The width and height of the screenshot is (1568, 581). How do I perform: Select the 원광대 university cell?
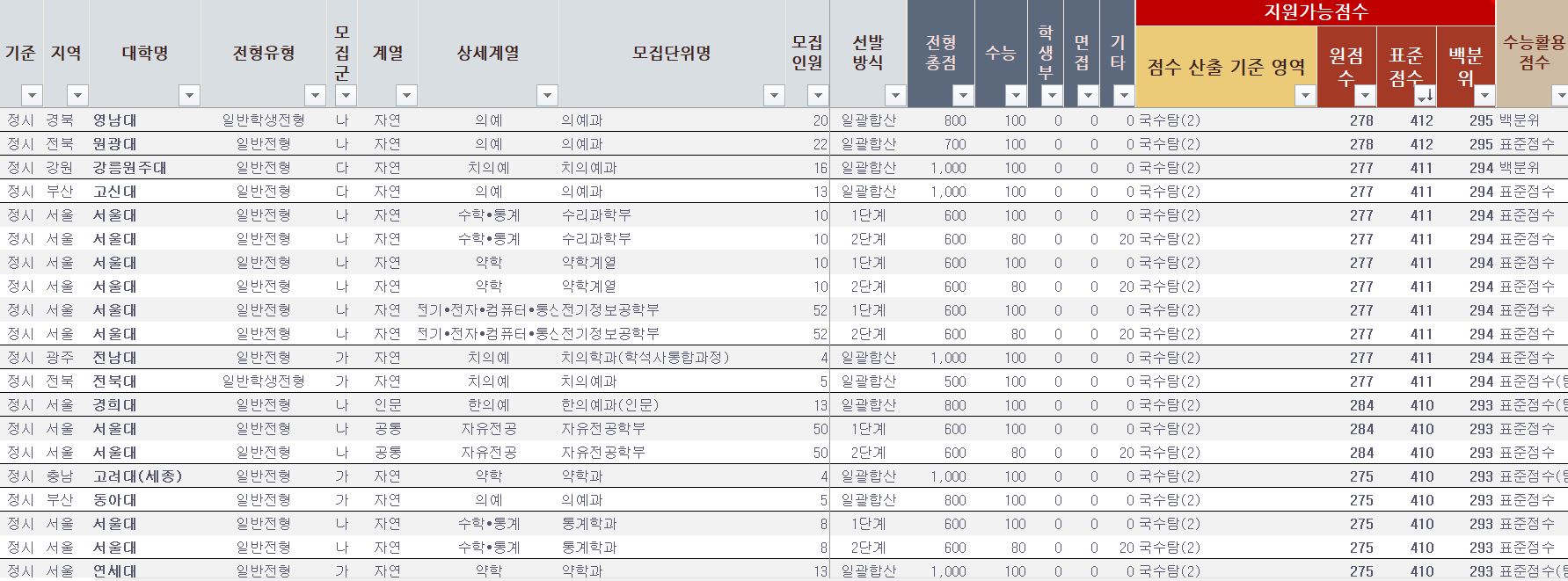pos(145,144)
